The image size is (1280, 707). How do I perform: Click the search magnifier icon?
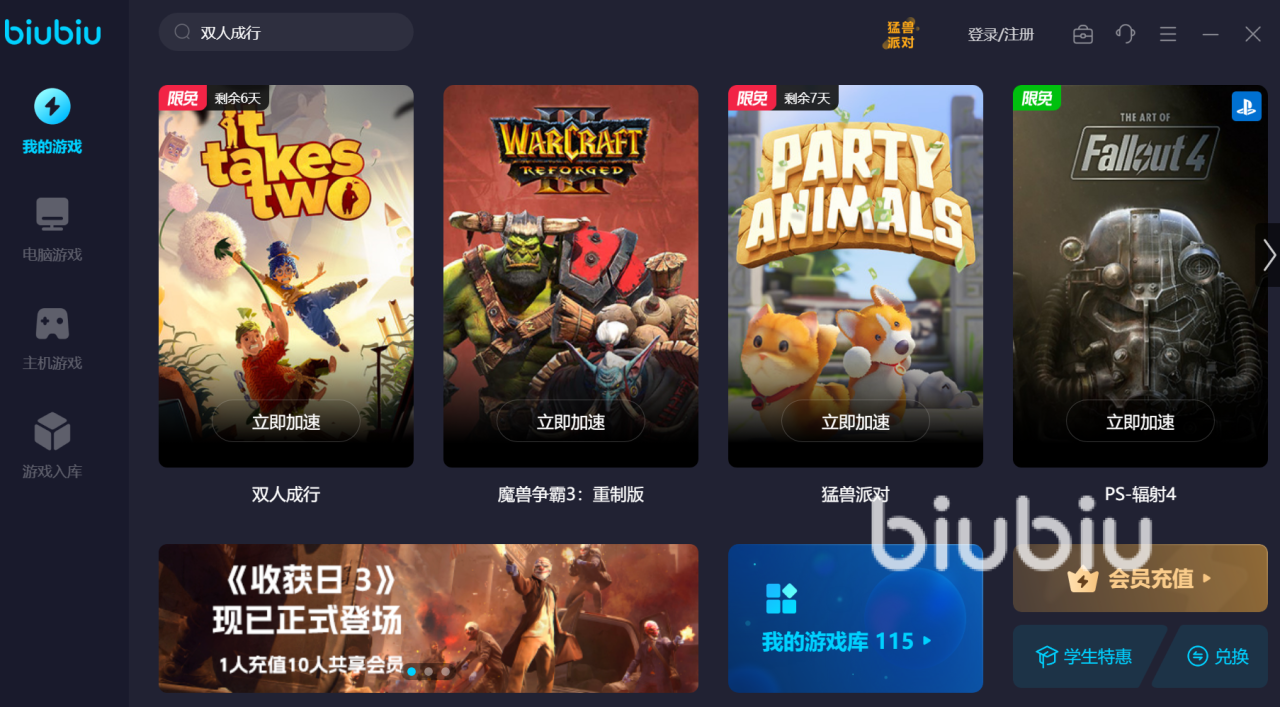(x=182, y=32)
